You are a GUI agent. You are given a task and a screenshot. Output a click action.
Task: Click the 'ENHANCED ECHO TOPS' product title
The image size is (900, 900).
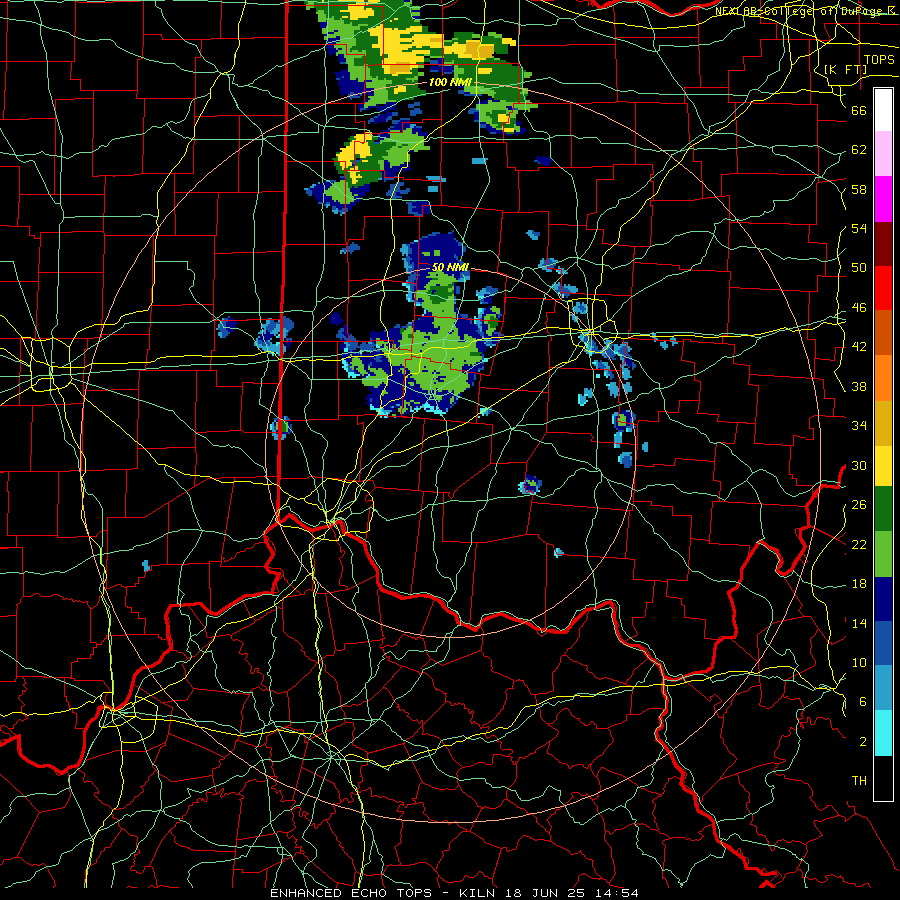351,893
